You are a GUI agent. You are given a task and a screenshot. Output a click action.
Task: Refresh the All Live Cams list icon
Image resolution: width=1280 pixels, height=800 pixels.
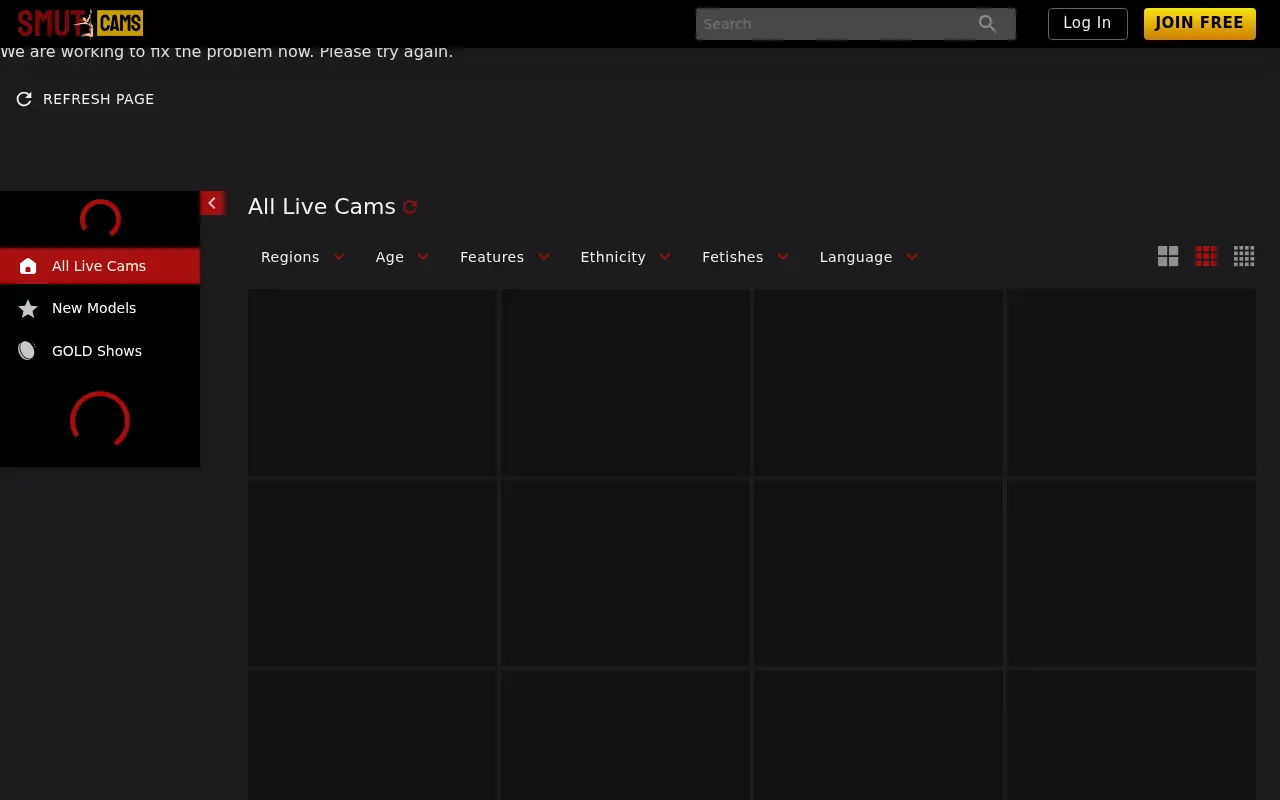point(410,207)
